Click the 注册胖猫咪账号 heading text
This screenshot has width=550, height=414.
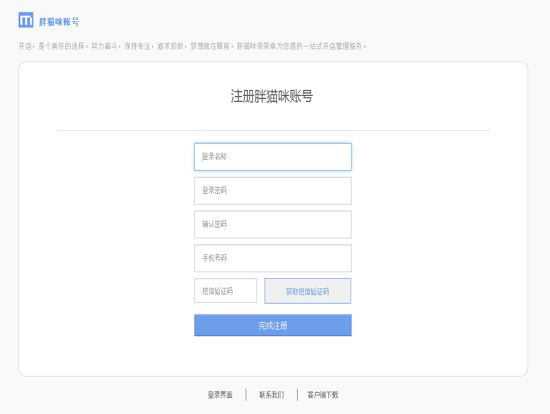pos(272,96)
